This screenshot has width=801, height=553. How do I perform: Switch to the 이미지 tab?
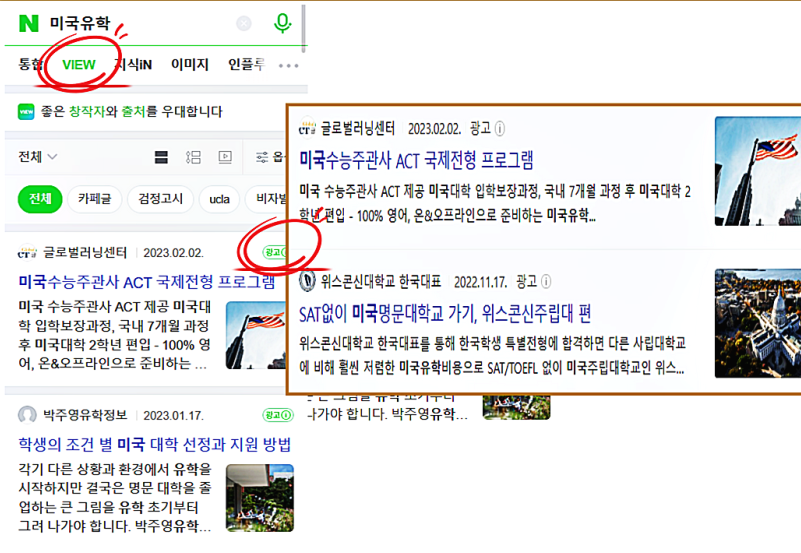click(190, 64)
